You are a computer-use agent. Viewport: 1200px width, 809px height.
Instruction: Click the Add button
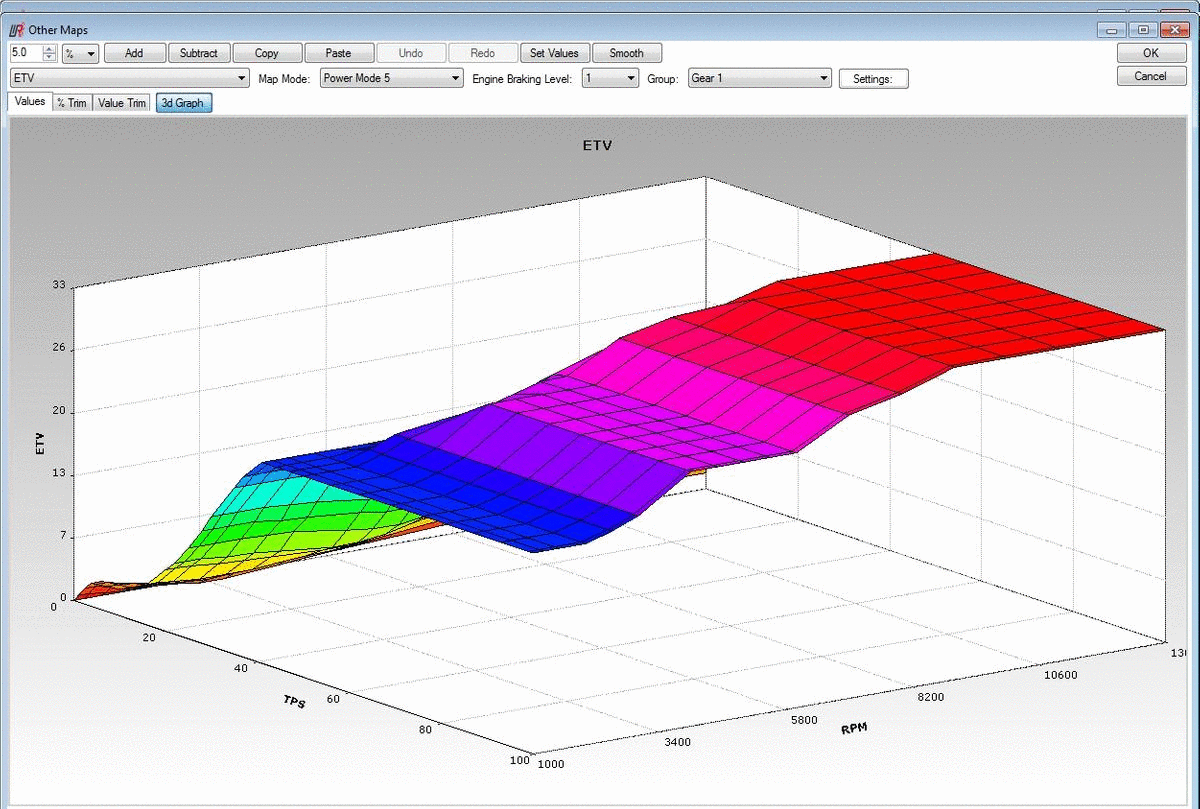point(134,53)
